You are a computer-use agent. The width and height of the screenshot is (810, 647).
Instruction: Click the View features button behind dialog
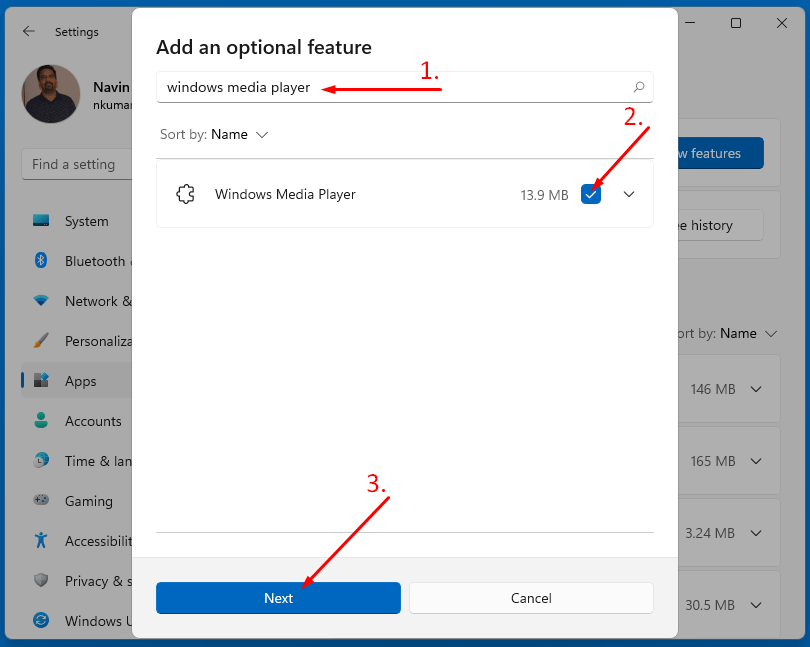tap(721, 153)
